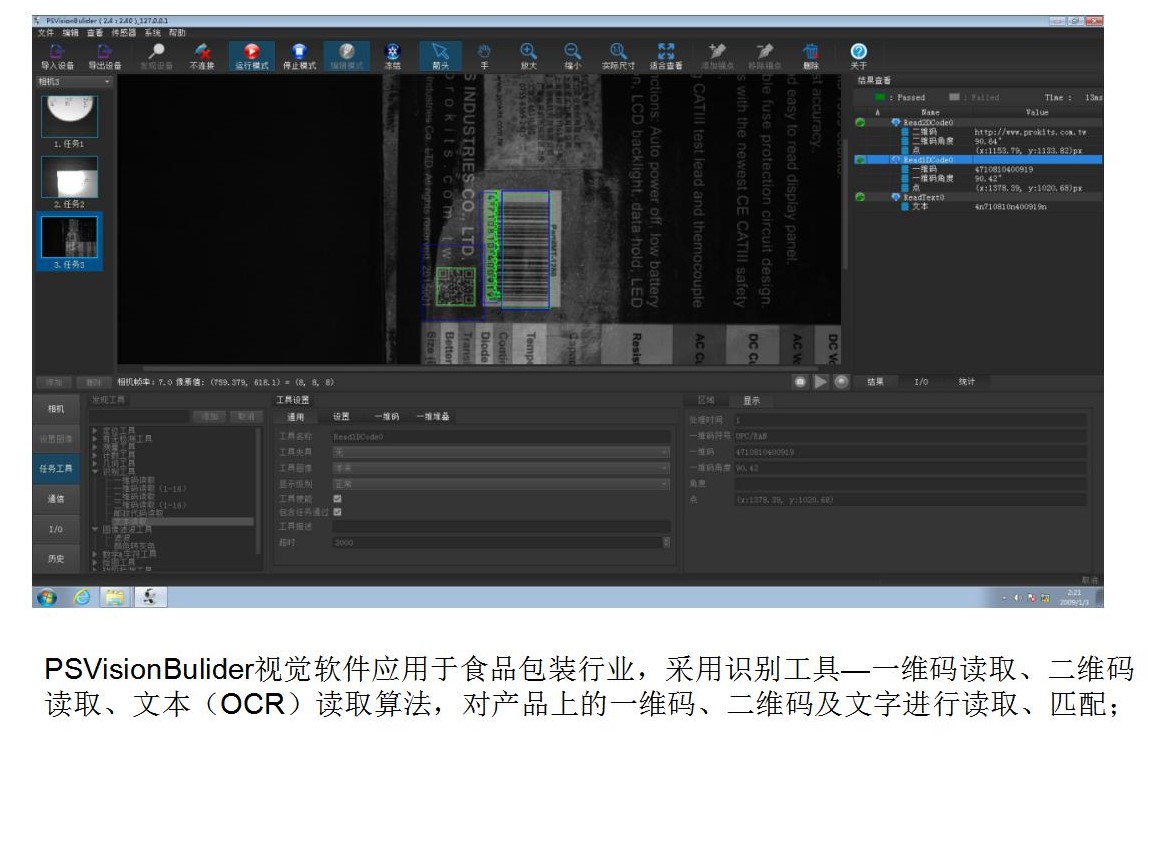
Task: Toggle the 包含任务通过 checkbox
Action: [337, 512]
